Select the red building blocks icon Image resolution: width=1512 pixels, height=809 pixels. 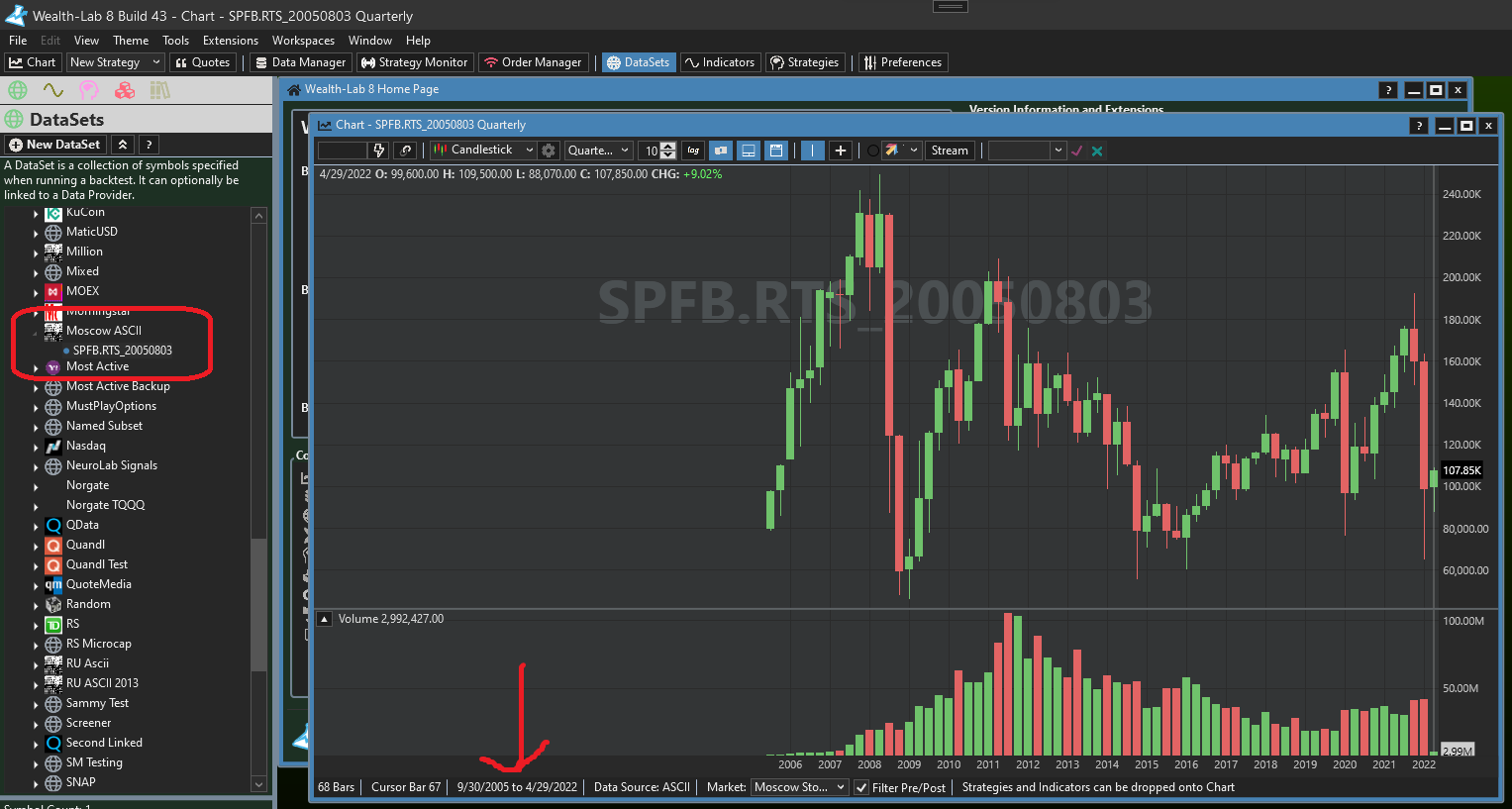click(x=125, y=90)
